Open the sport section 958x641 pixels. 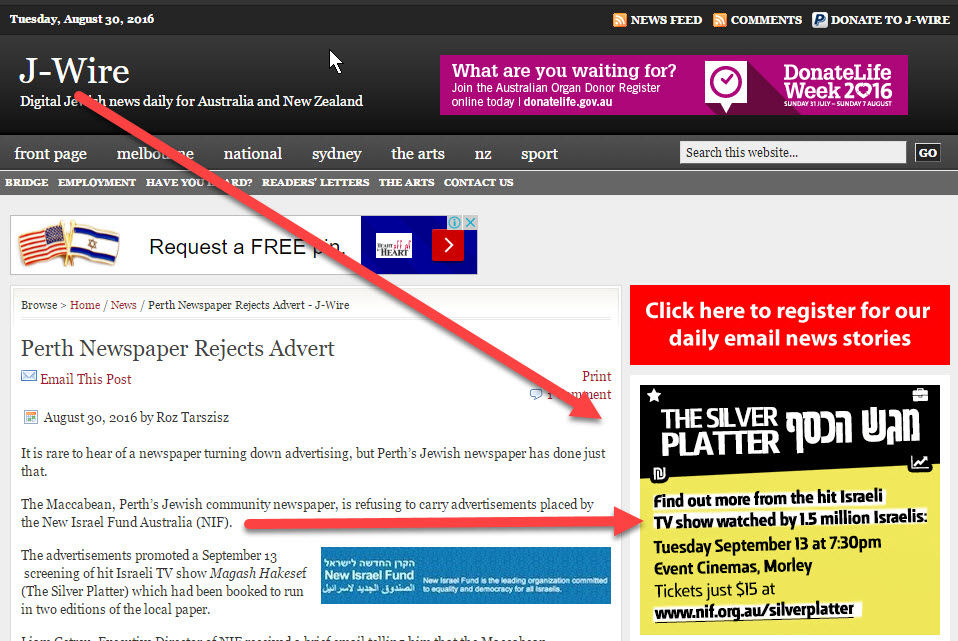click(x=539, y=153)
